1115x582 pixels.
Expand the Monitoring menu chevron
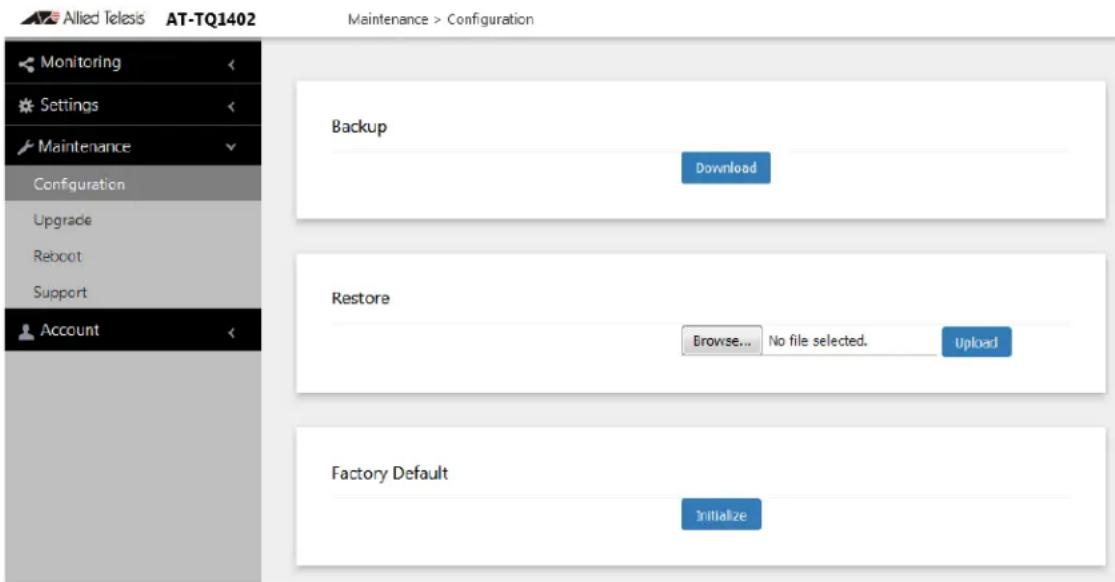click(x=231, y=65)
